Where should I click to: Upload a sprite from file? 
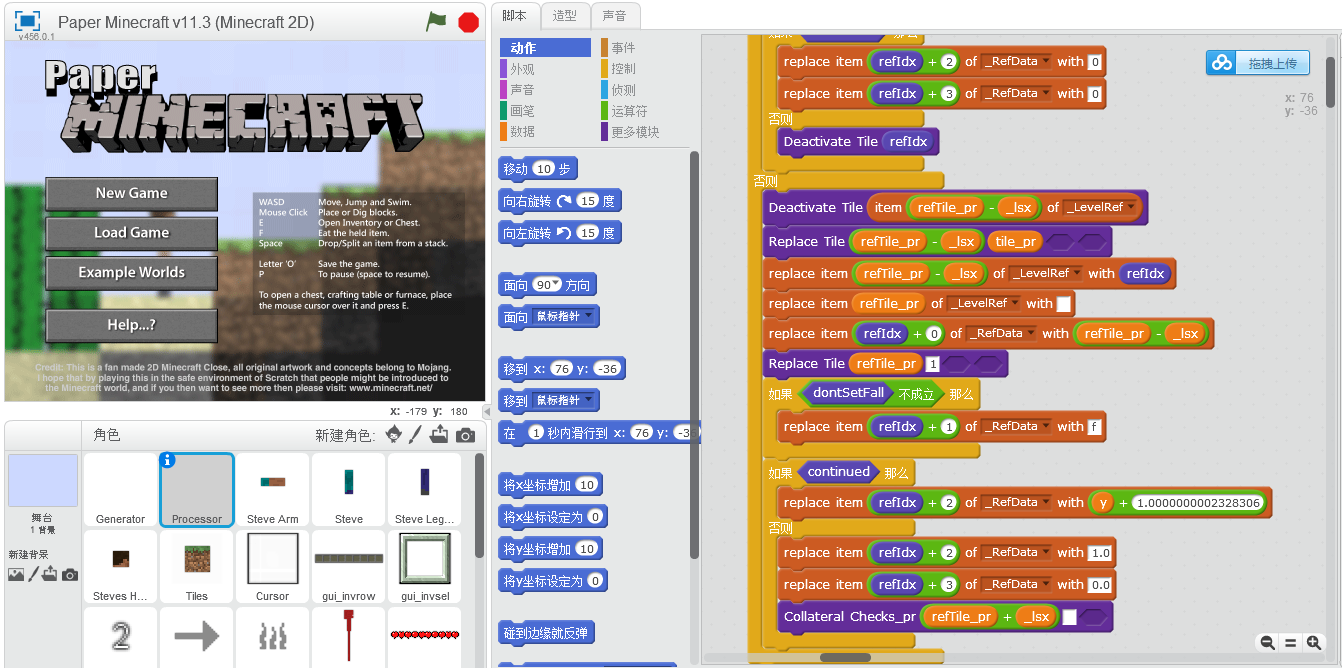[x=439, y=435]
